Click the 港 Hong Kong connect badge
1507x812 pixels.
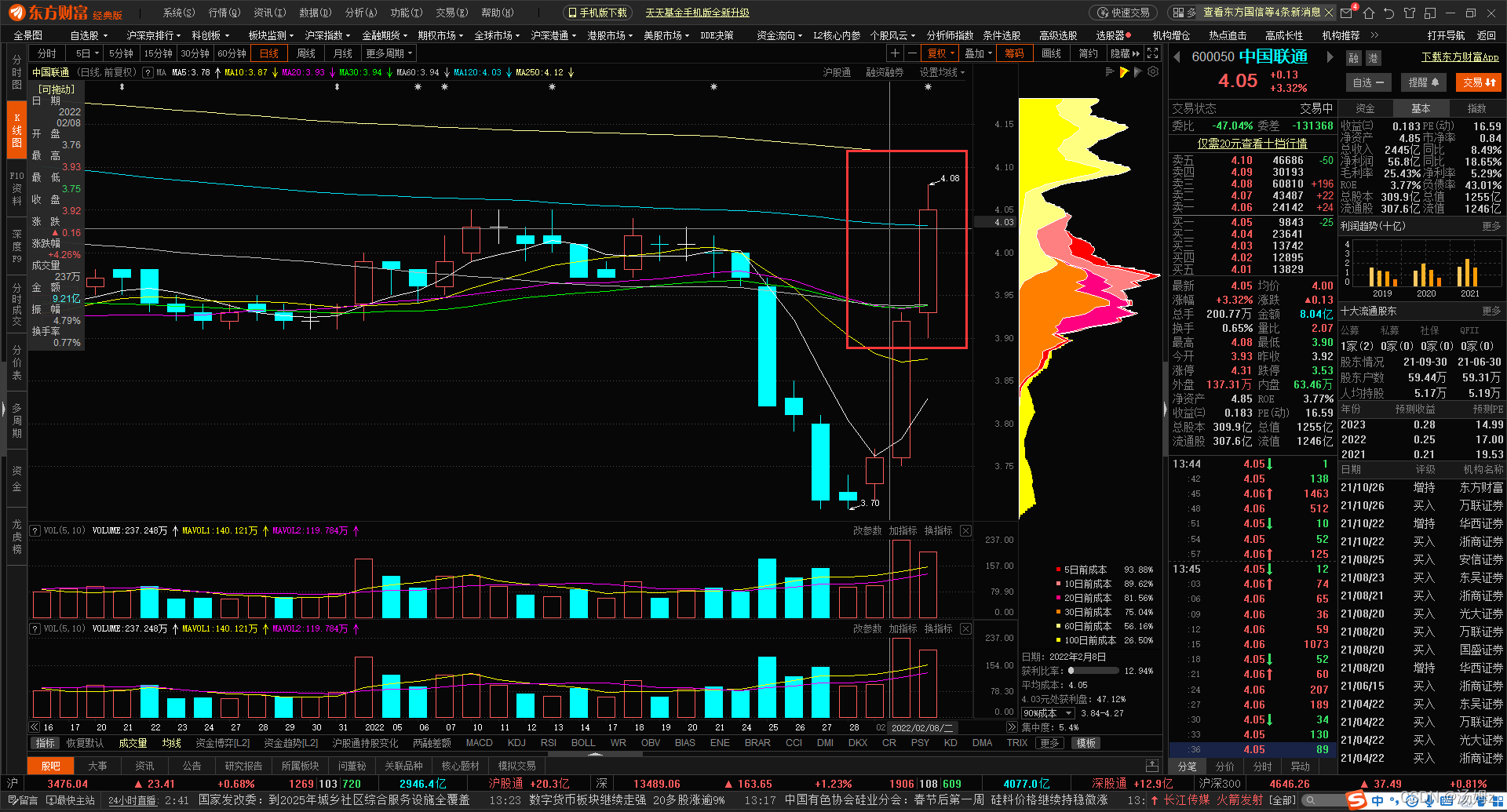(1373, 58)
